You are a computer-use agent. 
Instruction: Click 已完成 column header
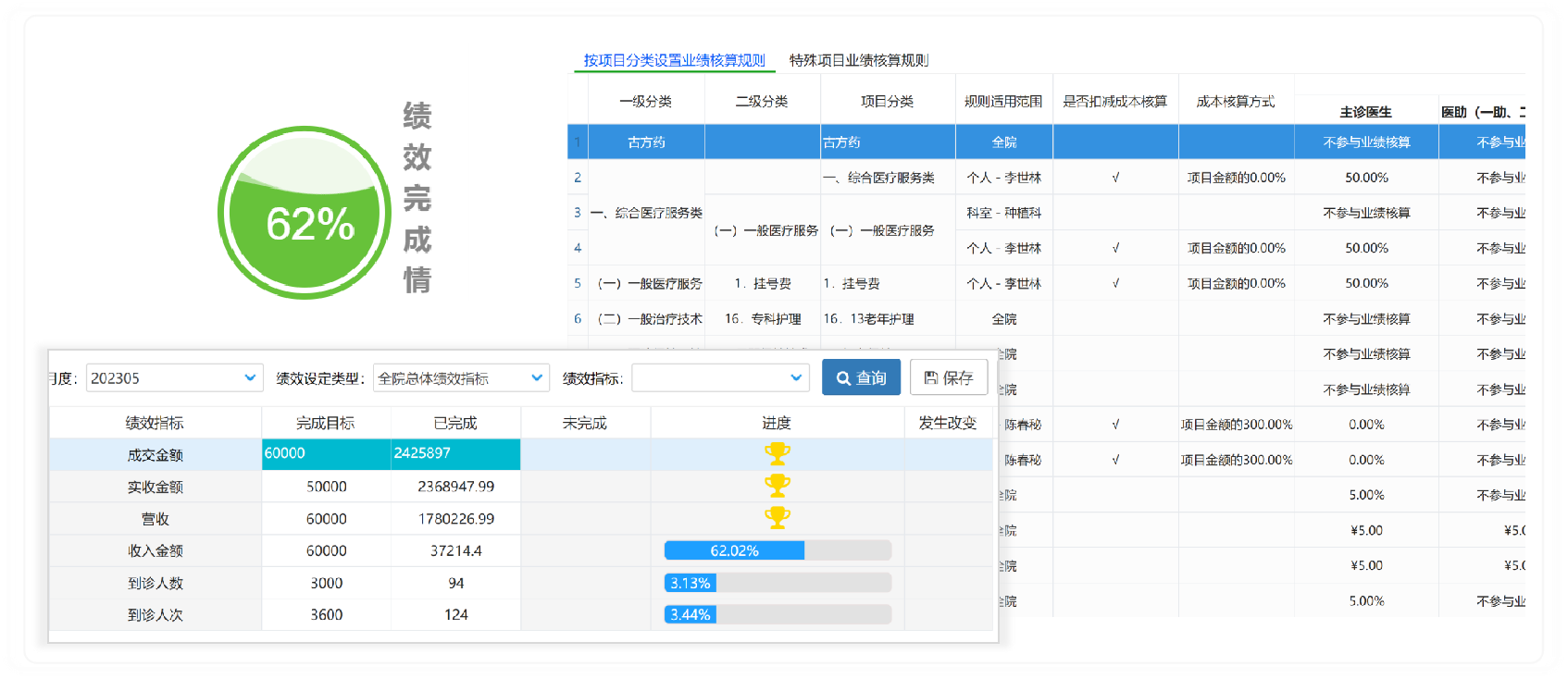pyautogui.click(x=455, y=423)
